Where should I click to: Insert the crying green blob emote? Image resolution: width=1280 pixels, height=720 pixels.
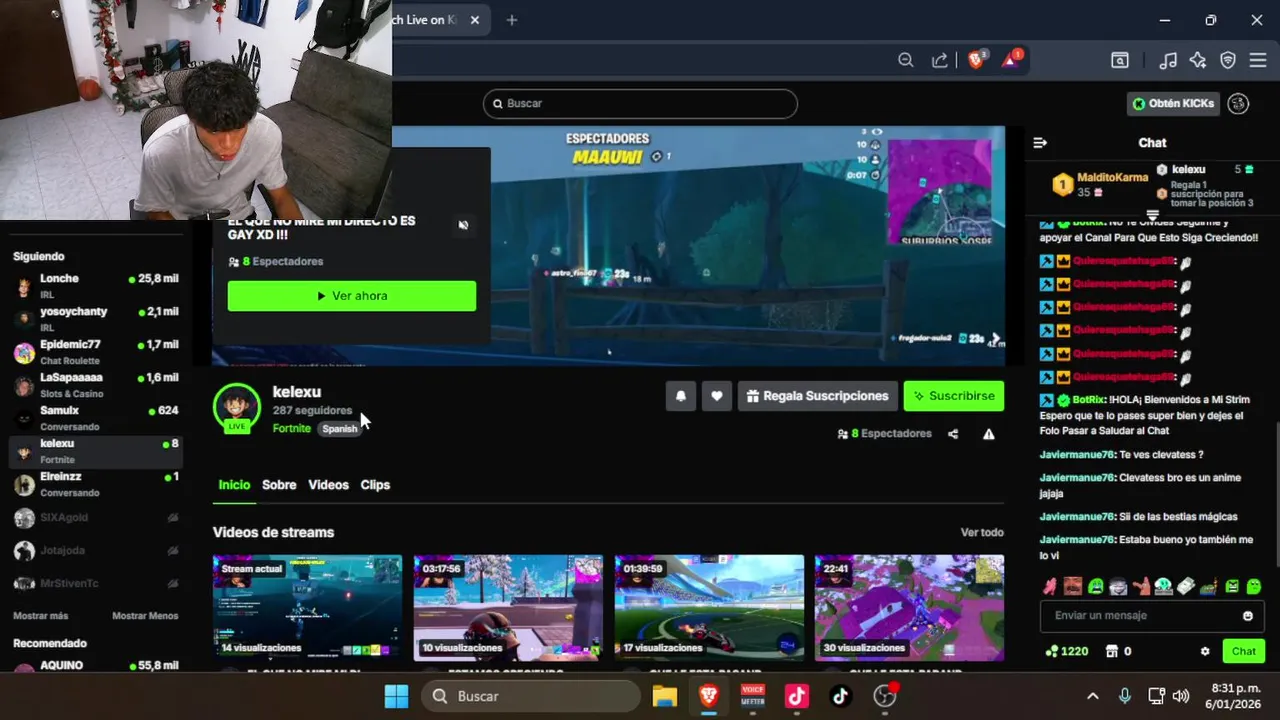(1096, 587)
